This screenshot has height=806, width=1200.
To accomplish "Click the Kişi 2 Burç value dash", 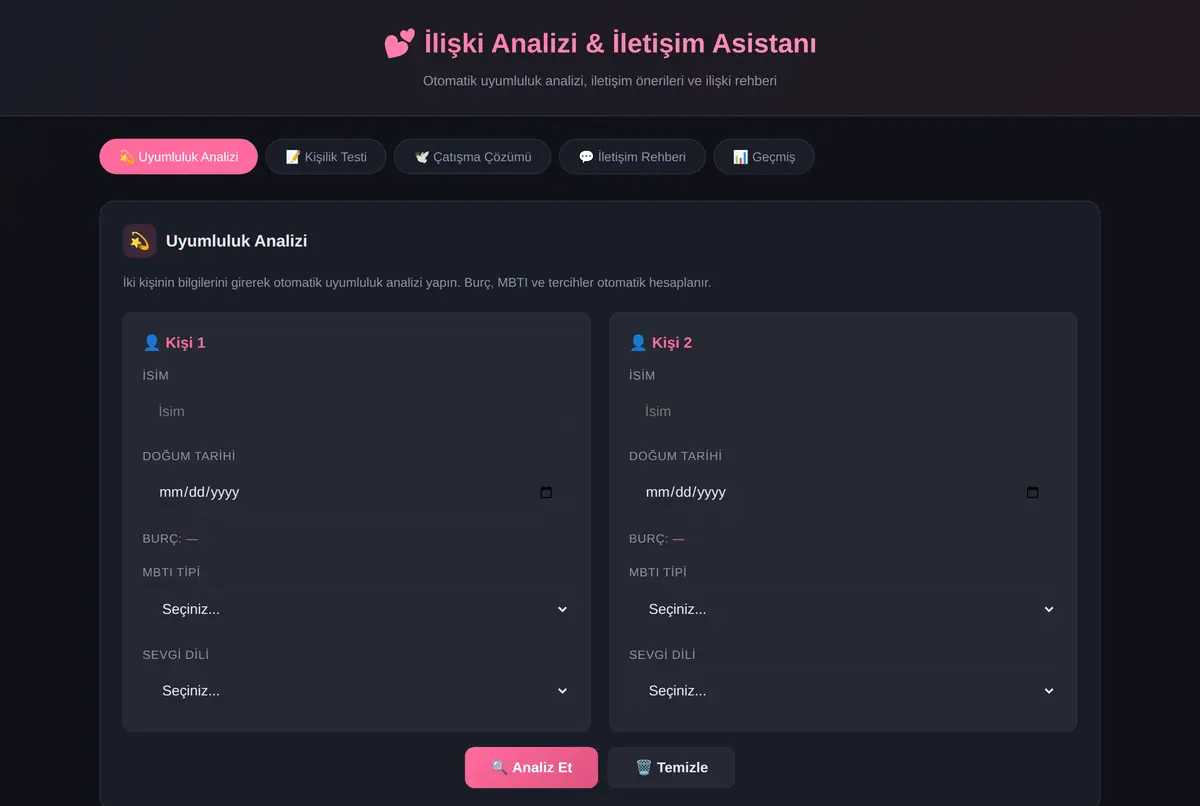I will [x=678, y=539].
